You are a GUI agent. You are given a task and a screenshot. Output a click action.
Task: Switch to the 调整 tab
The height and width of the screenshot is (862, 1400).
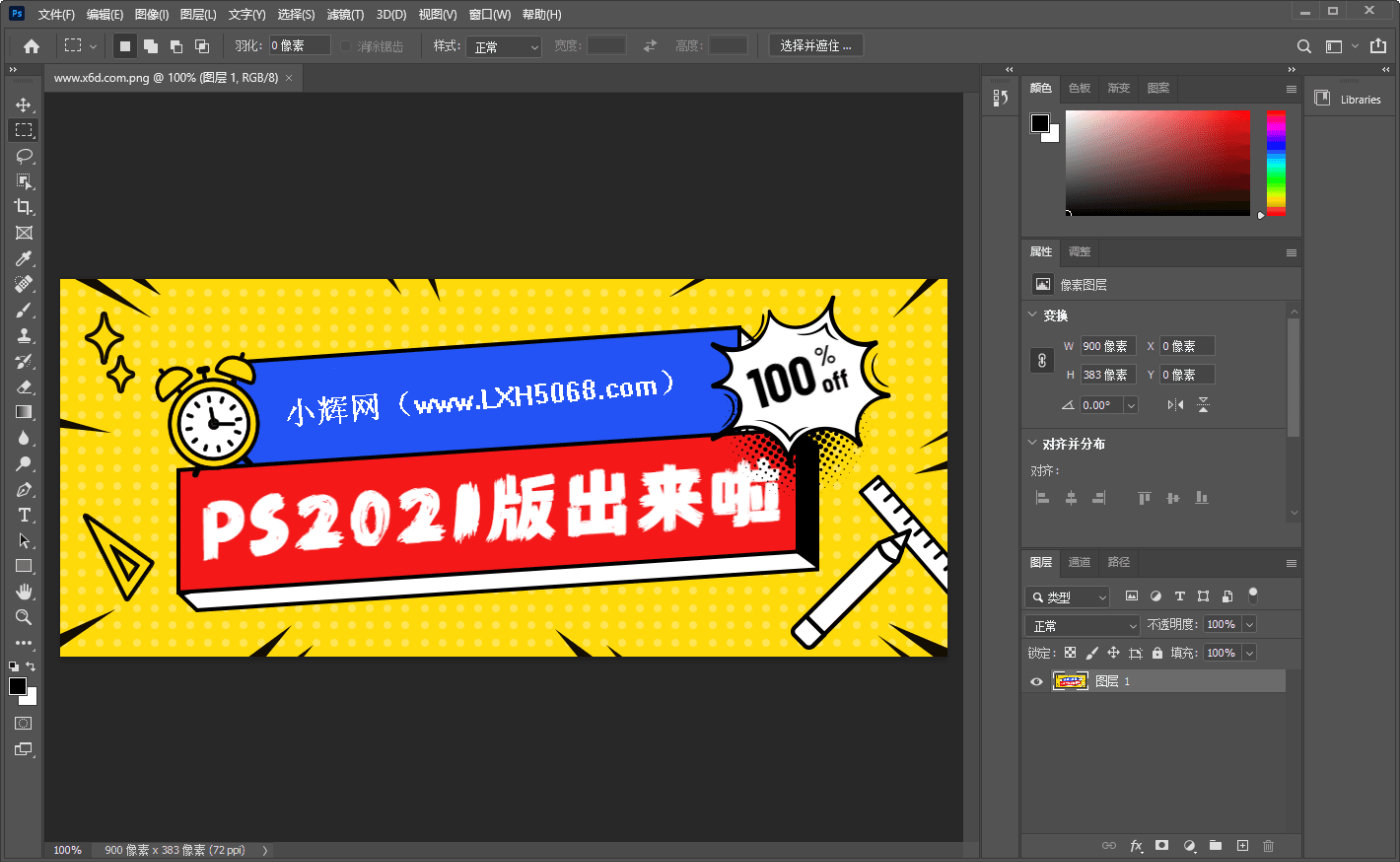click(1079, 251)
